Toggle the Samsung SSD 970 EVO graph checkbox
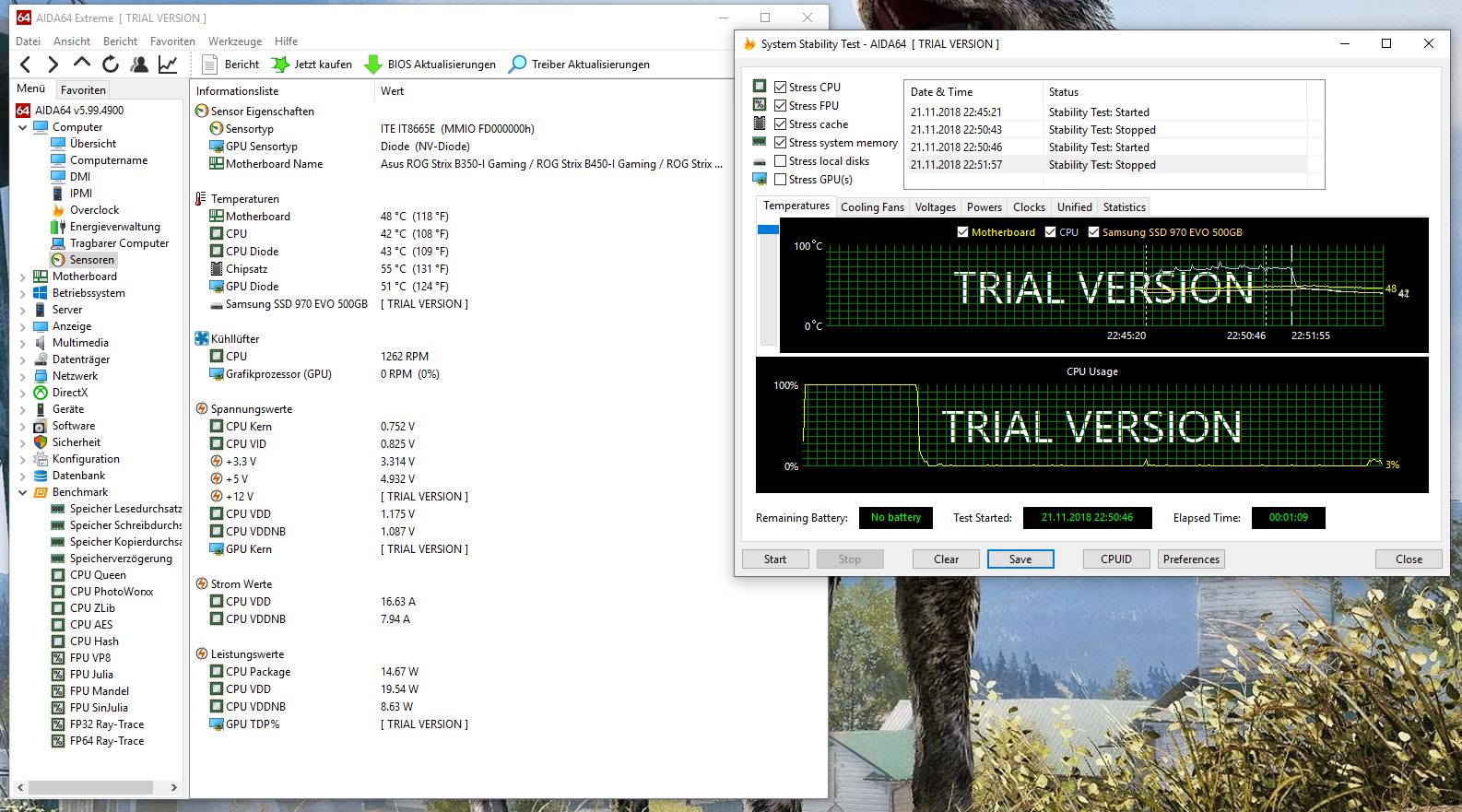This screenshot has width=1462, height=812. 1094,232
